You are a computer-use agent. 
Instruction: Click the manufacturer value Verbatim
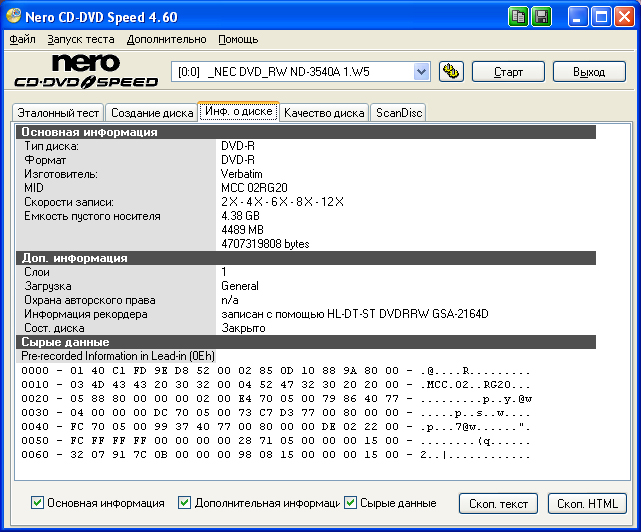[x=242, y=174]
